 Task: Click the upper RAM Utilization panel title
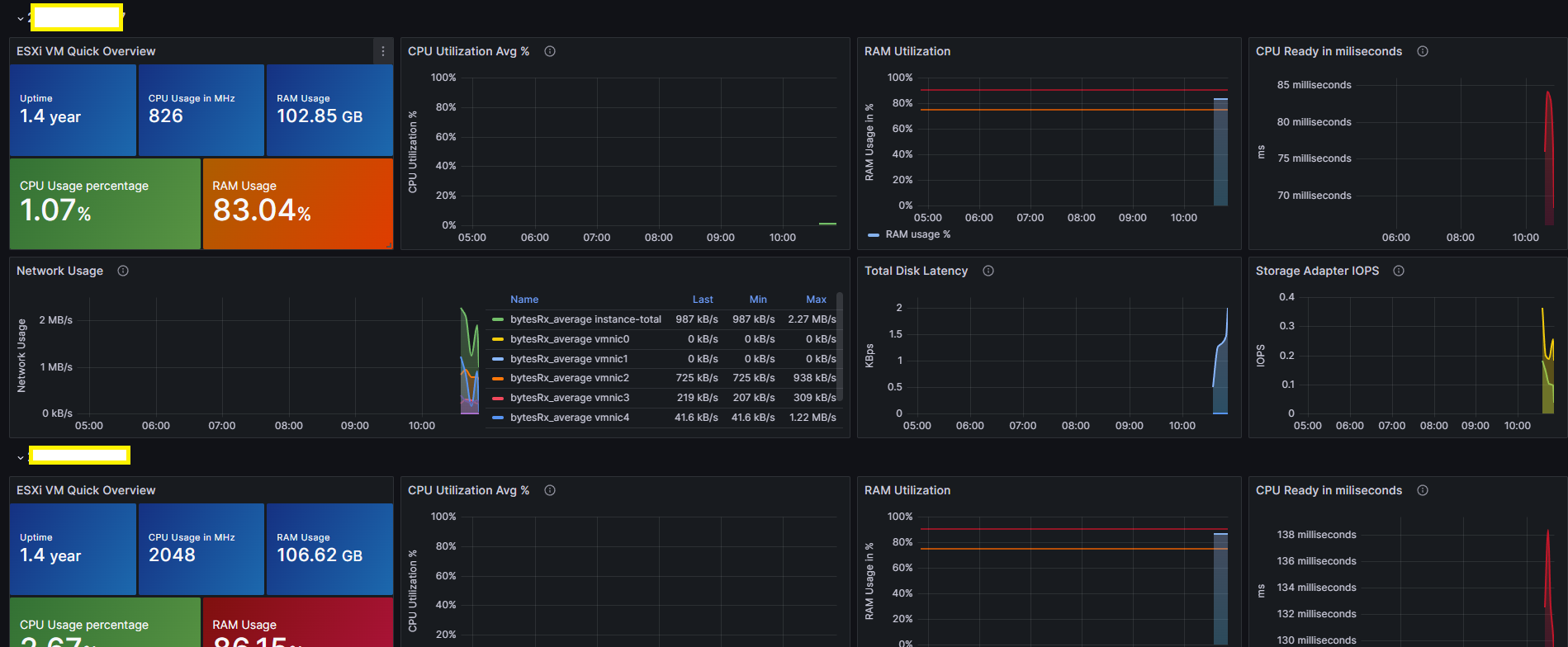point(907,51)
